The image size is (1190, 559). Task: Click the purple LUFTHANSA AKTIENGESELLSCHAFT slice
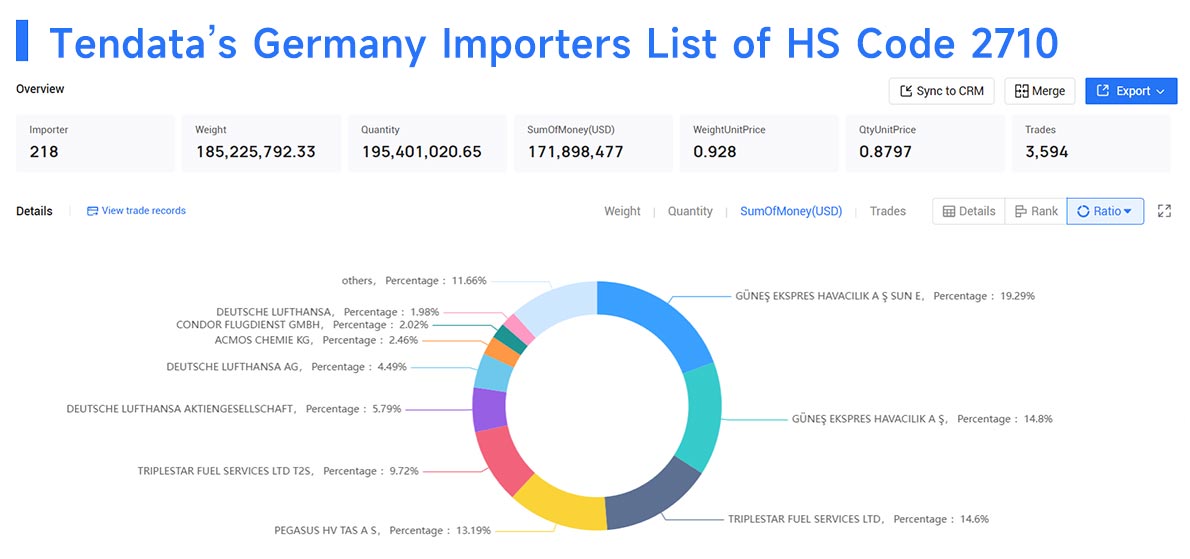[x=488, y=410]
